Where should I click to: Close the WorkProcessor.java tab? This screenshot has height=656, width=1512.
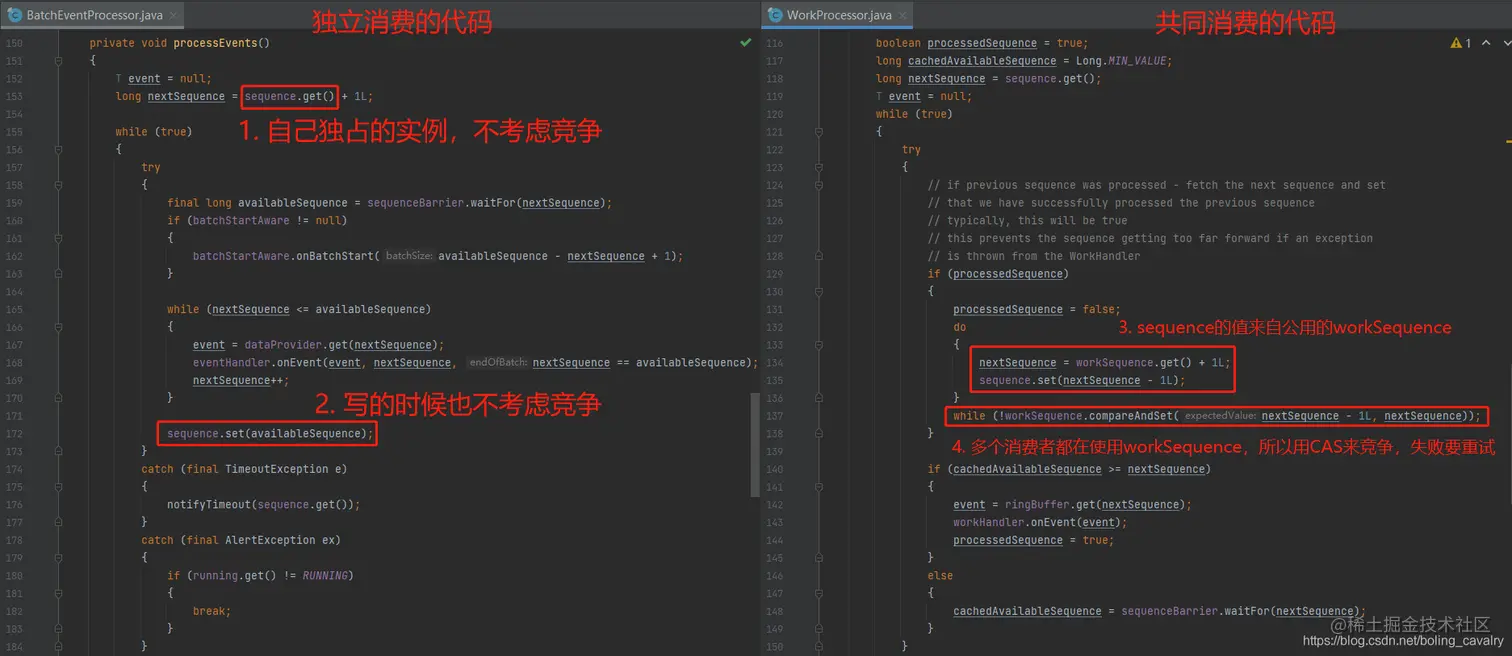903,16
